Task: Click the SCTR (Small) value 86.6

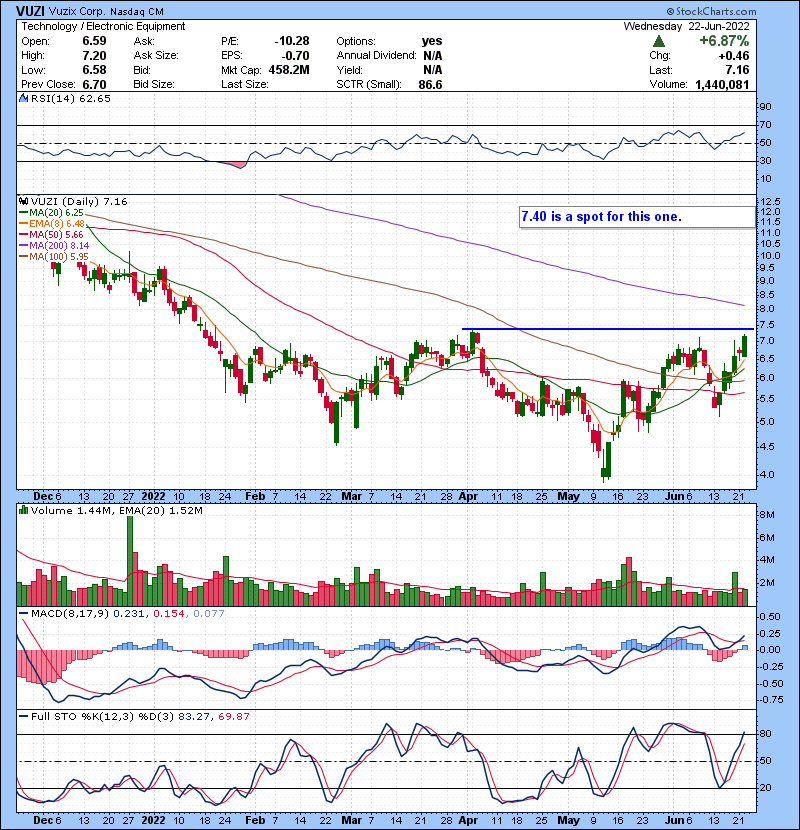Action: [430, 84]
